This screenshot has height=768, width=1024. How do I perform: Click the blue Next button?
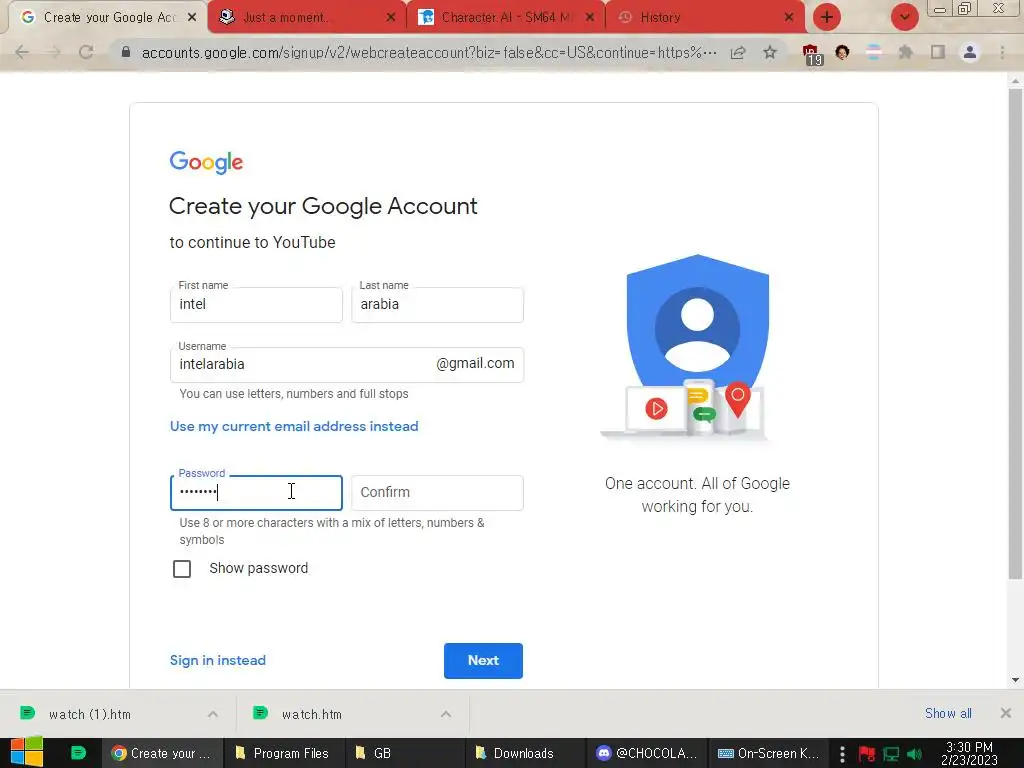tap(483, 660)
